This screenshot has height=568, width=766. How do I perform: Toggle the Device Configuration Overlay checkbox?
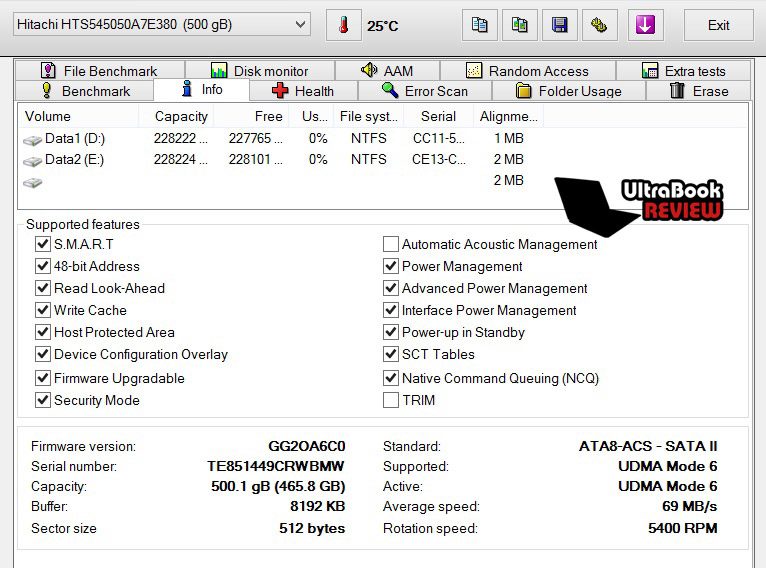(43, 354)
